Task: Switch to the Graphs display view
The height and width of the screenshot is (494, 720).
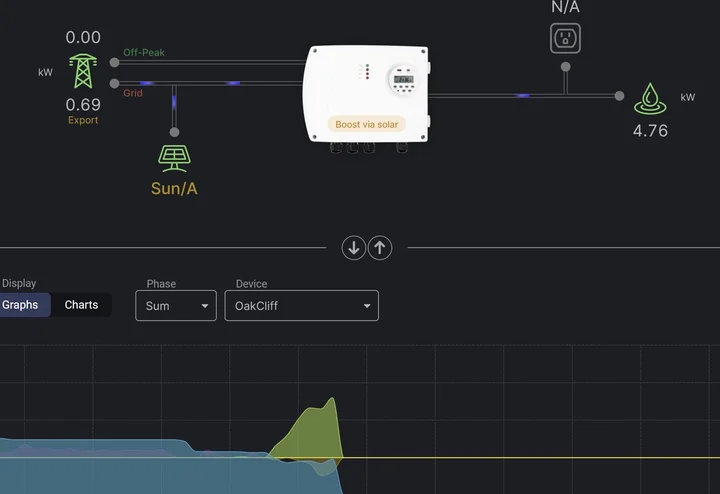Action: click(21, 305)
